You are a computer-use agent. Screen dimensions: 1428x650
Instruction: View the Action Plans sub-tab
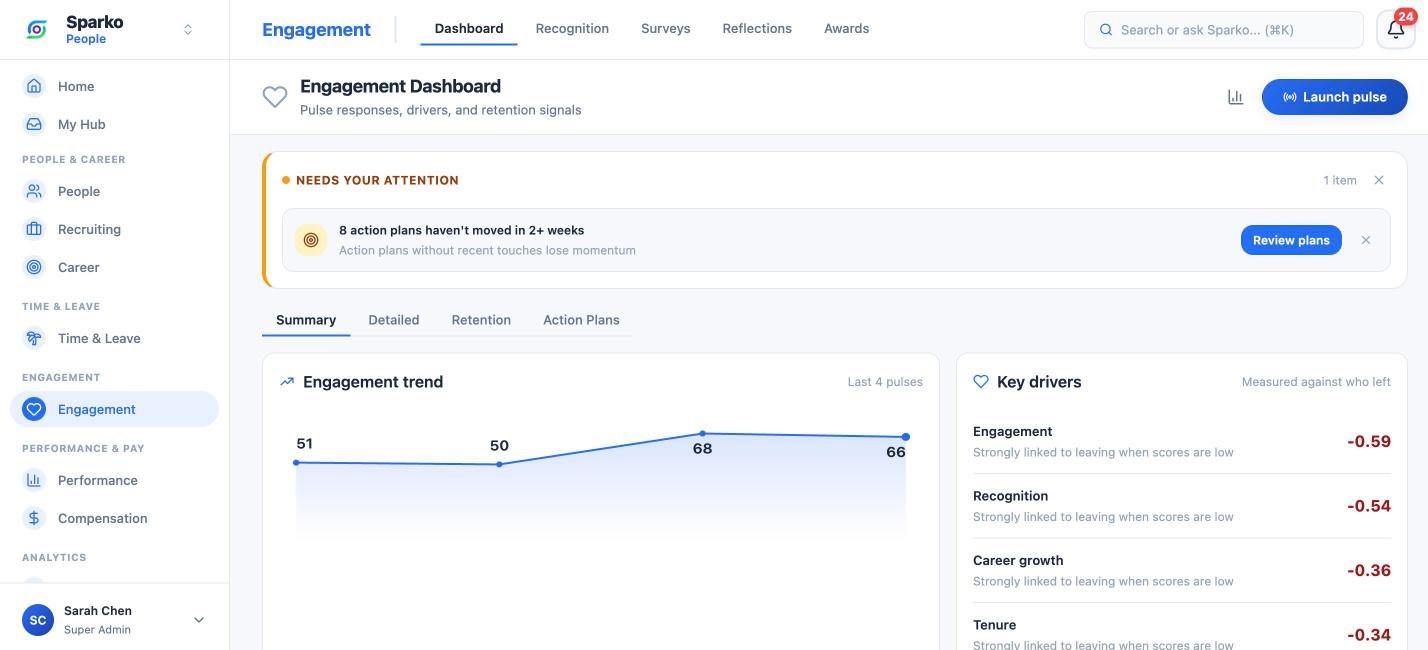pyautogui.click(x=581, y=320)
